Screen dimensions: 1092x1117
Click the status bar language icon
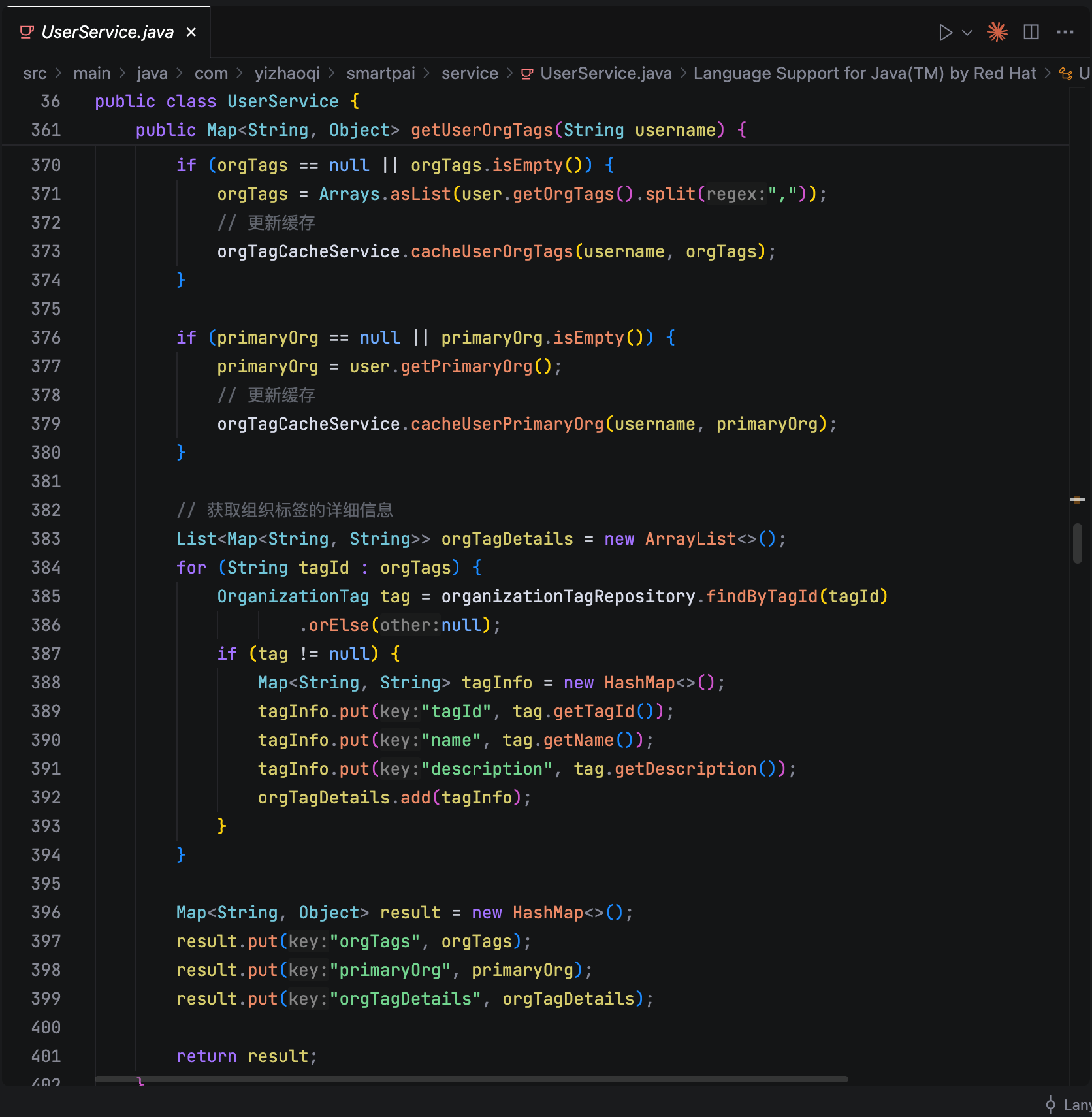point(1050,1105)
